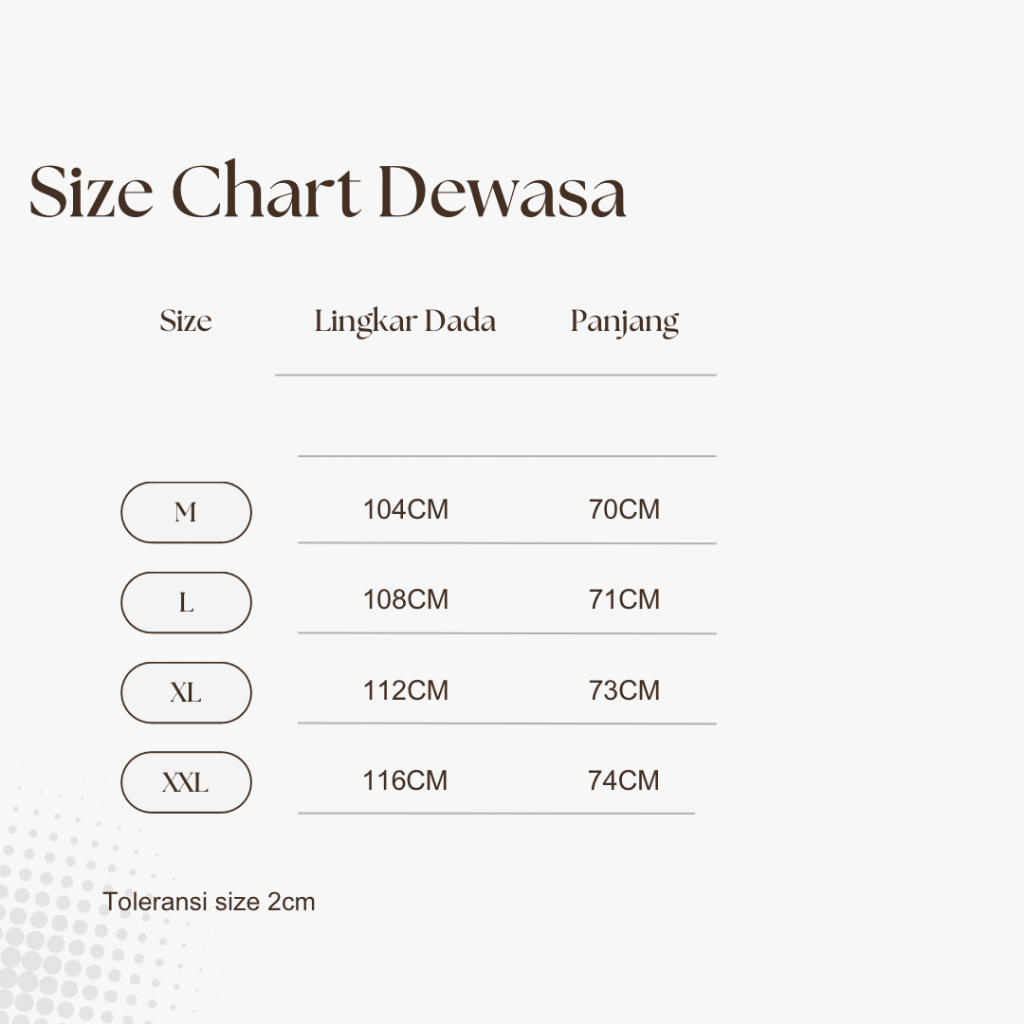
Task: Select the M size pill
Action: pos(186,513)
